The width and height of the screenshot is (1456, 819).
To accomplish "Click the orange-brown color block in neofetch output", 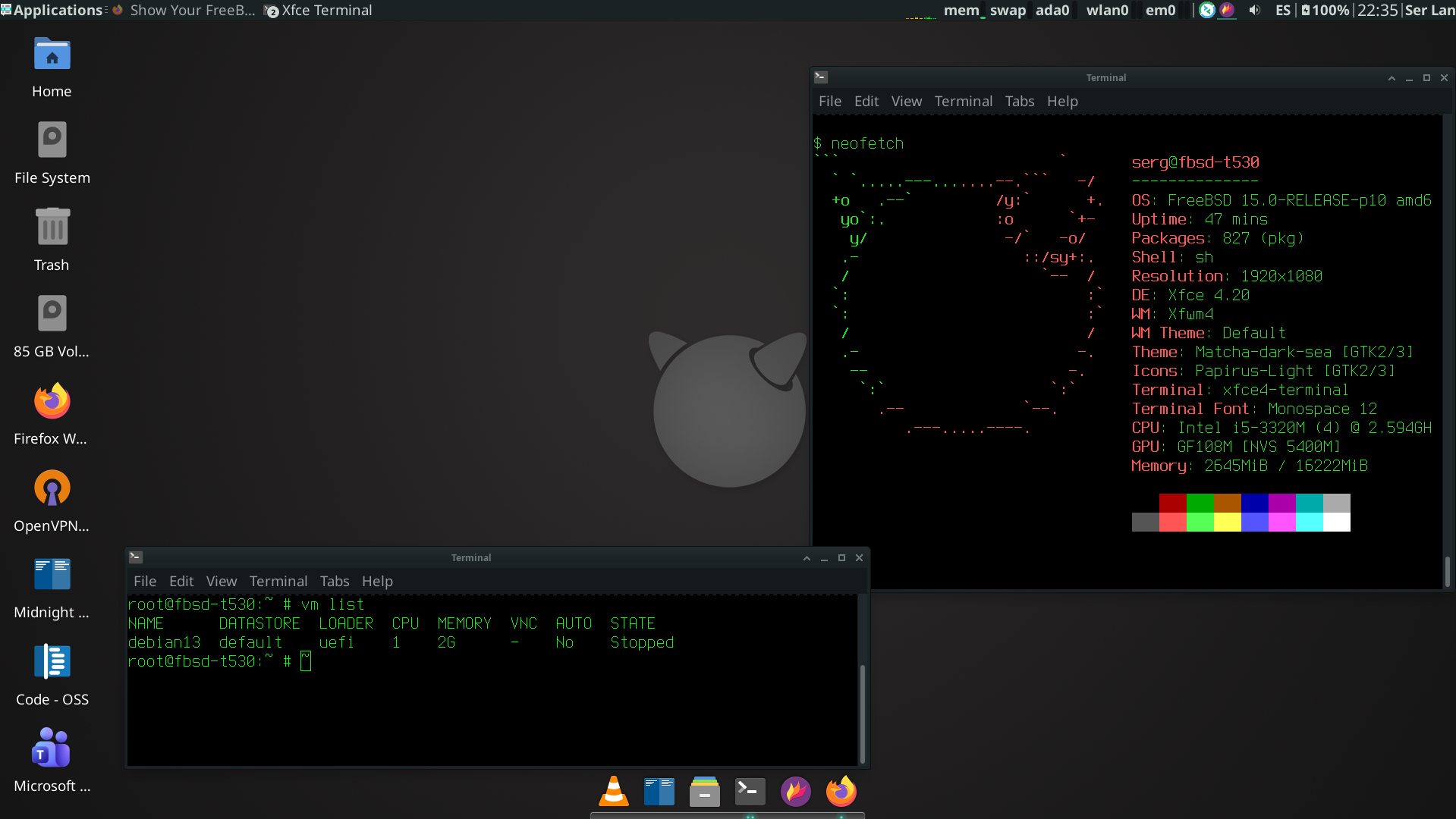I will click(1228, 503).
